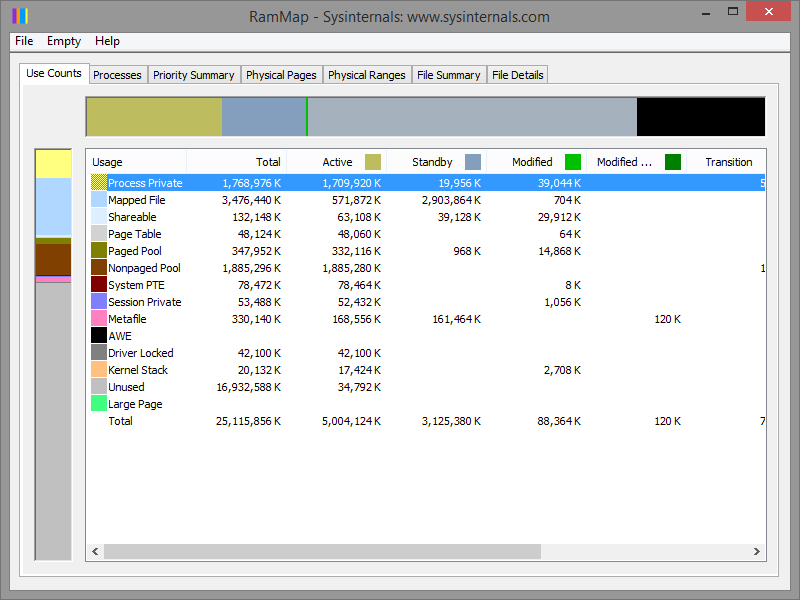800x600 pixels.
Task: Open the Physical Pages tab
Action: coord(281,75)
